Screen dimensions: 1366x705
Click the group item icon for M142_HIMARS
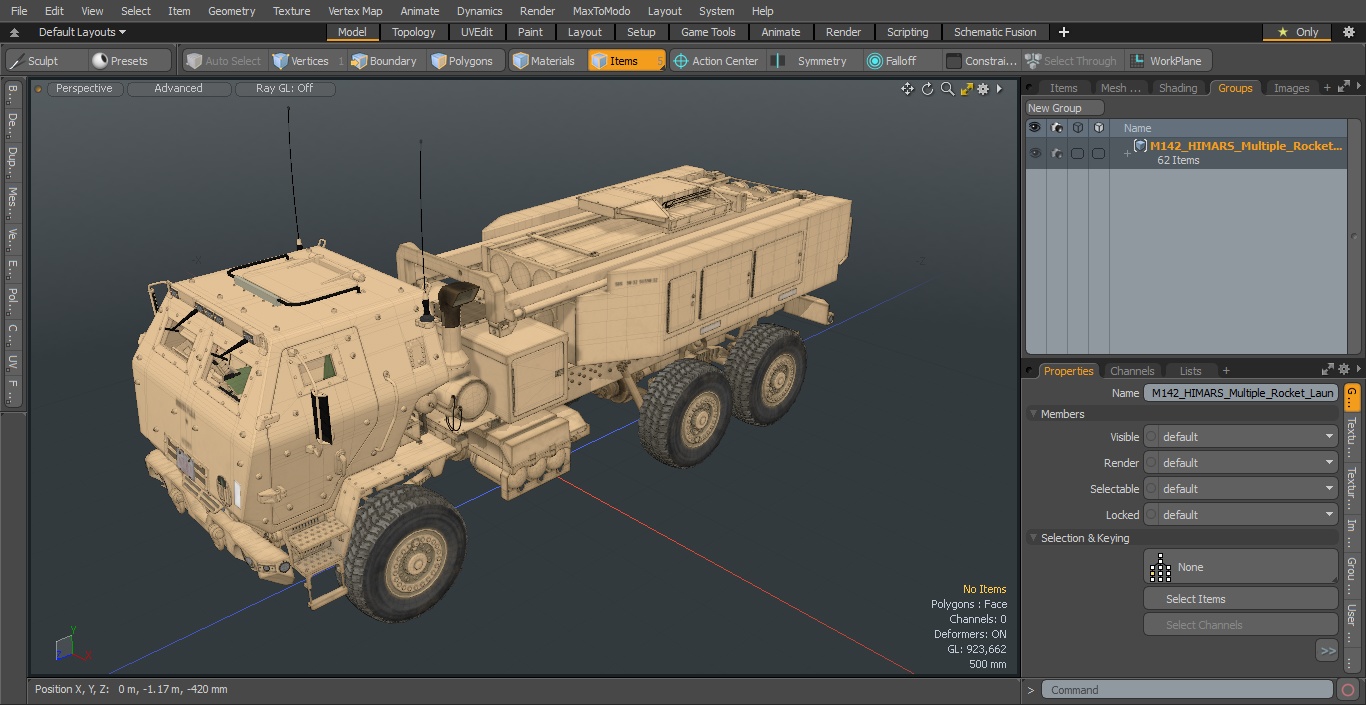1140,146
